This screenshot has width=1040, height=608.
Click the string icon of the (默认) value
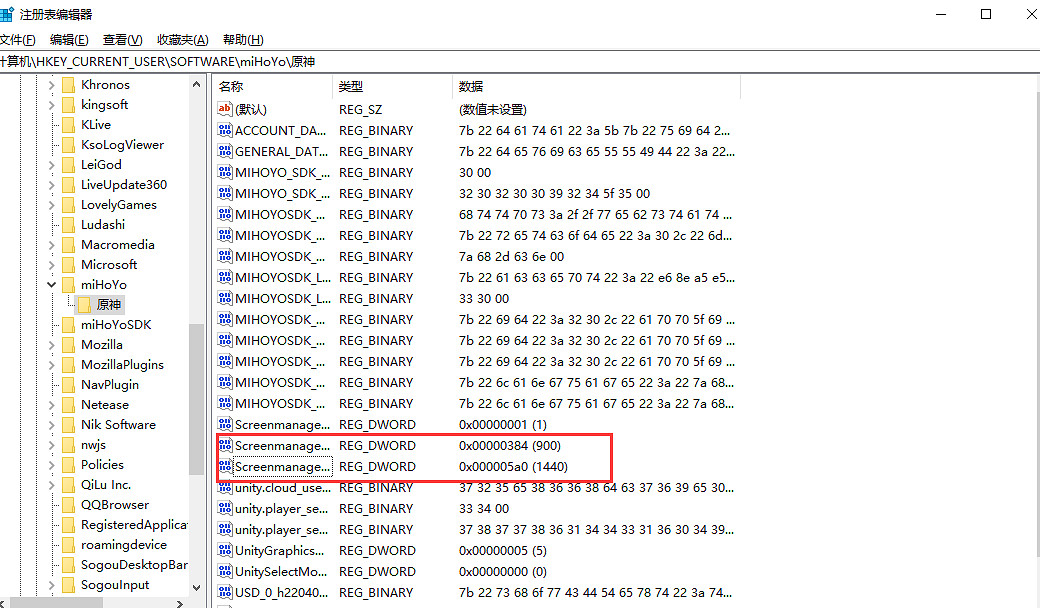click(x=225, y=110)
